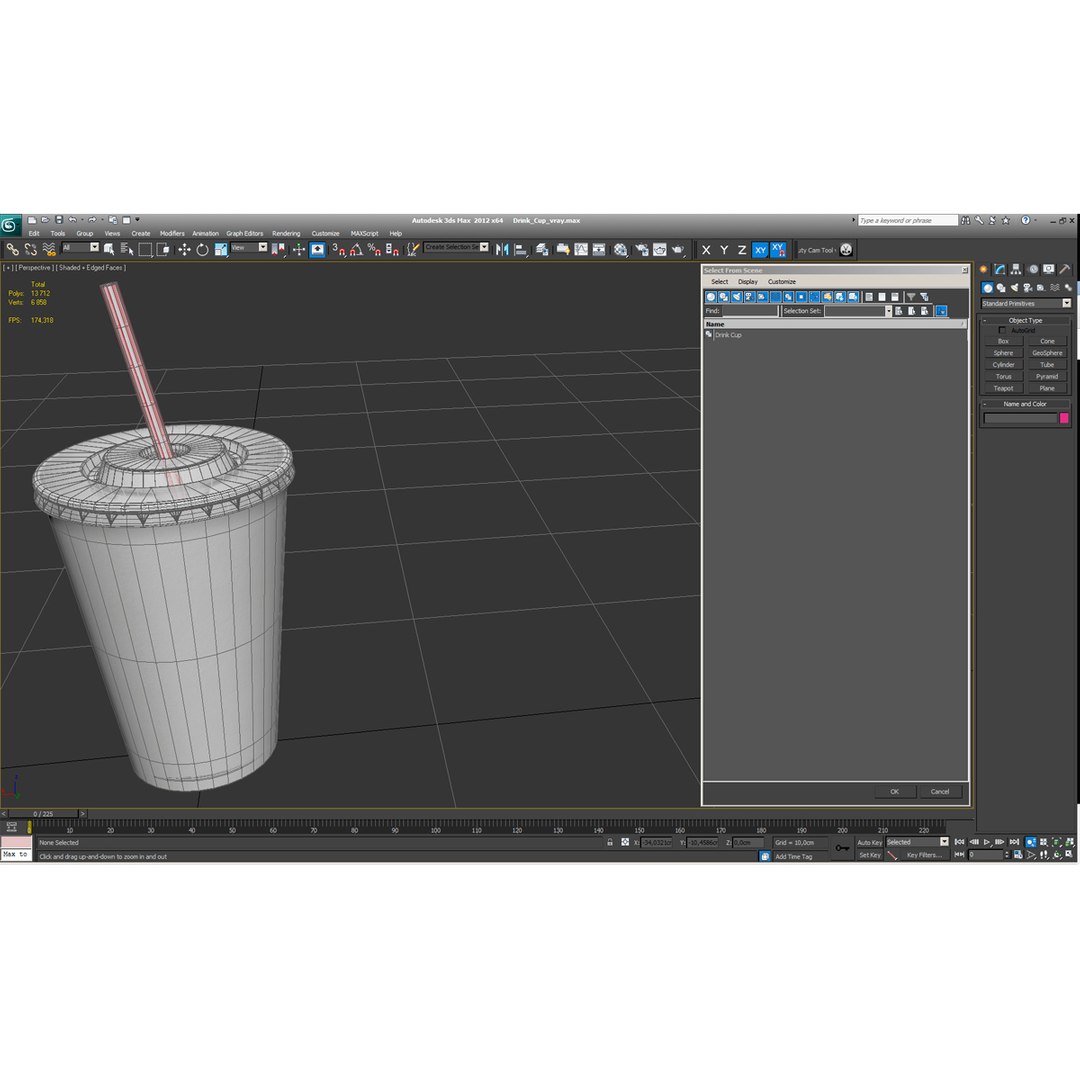Toggle the 3D Snaps button
1080x1080 pixels.
(338, 249)
